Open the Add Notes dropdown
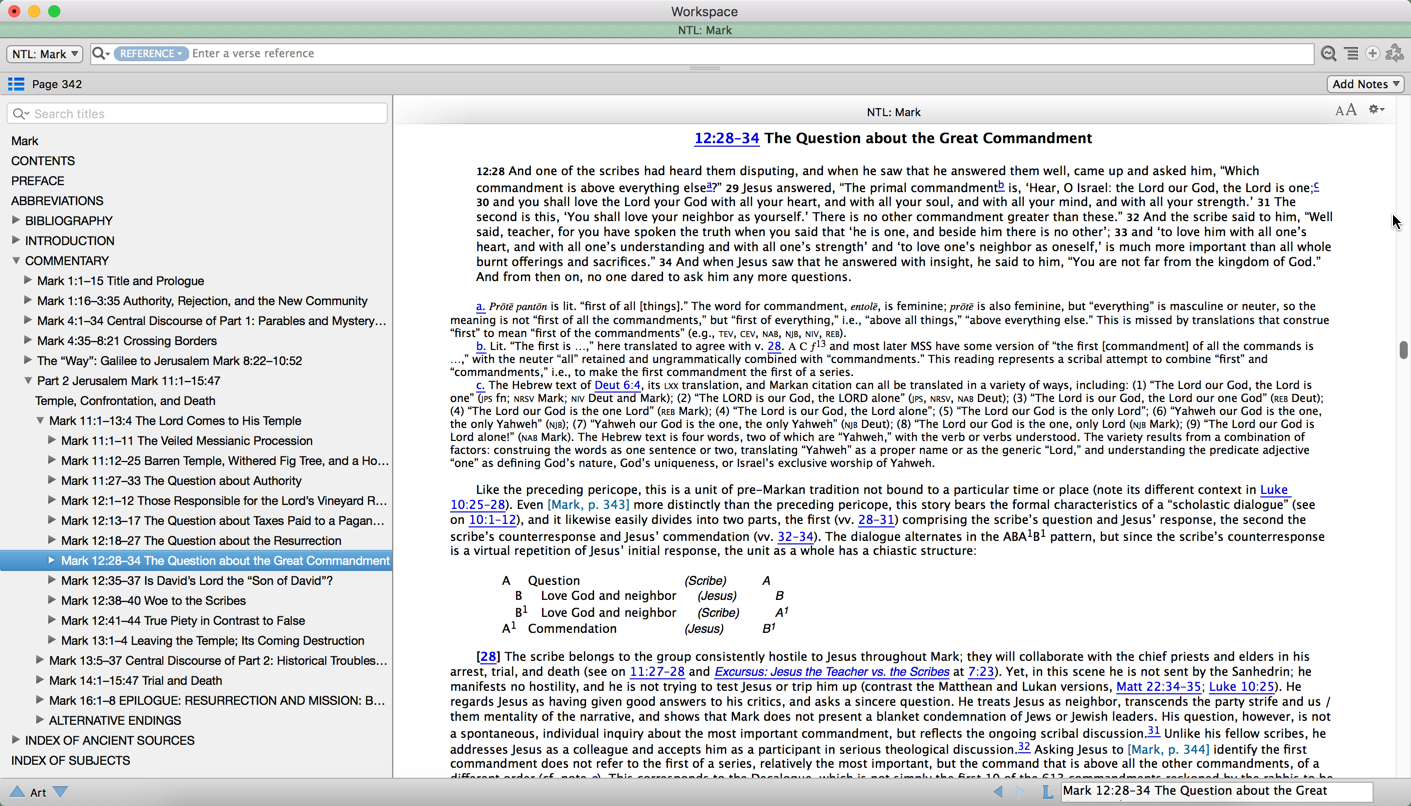This screenshot has height=806, width=1411. coord(1365,84)
